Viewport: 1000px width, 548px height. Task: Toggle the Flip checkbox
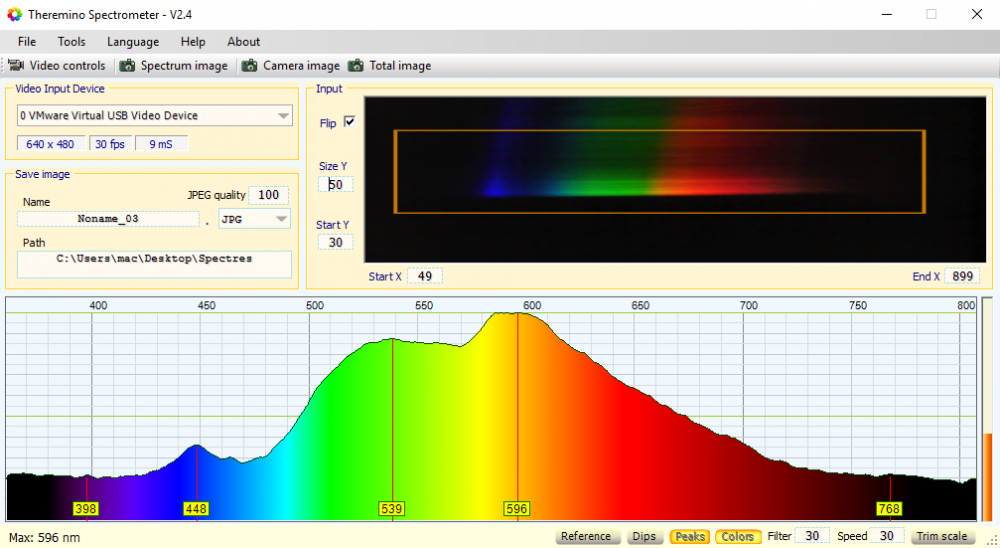349,121
